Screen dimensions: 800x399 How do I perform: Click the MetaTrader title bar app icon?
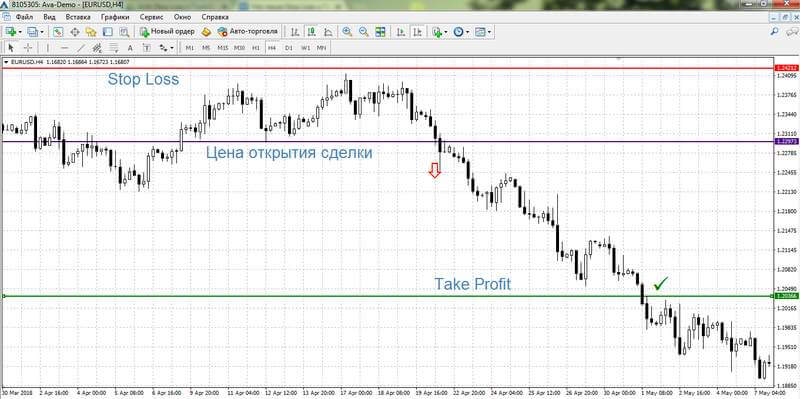pos(6,5)
